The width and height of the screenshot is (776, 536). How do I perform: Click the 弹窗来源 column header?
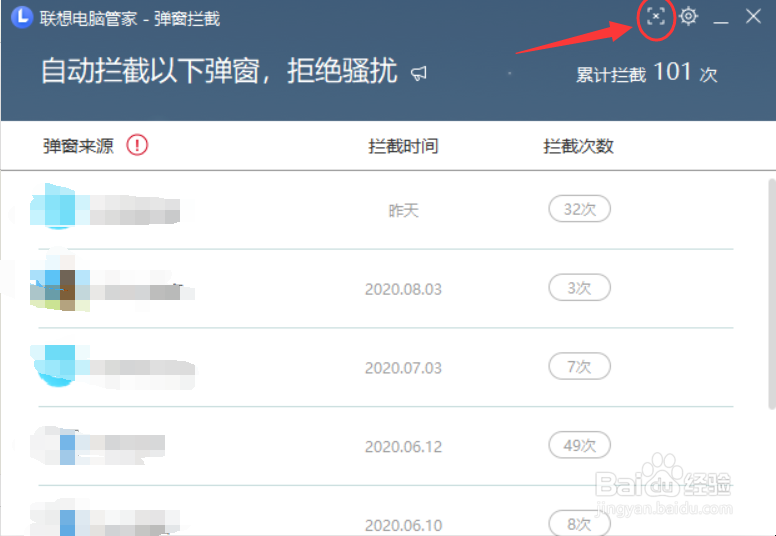tap(78, 146)
